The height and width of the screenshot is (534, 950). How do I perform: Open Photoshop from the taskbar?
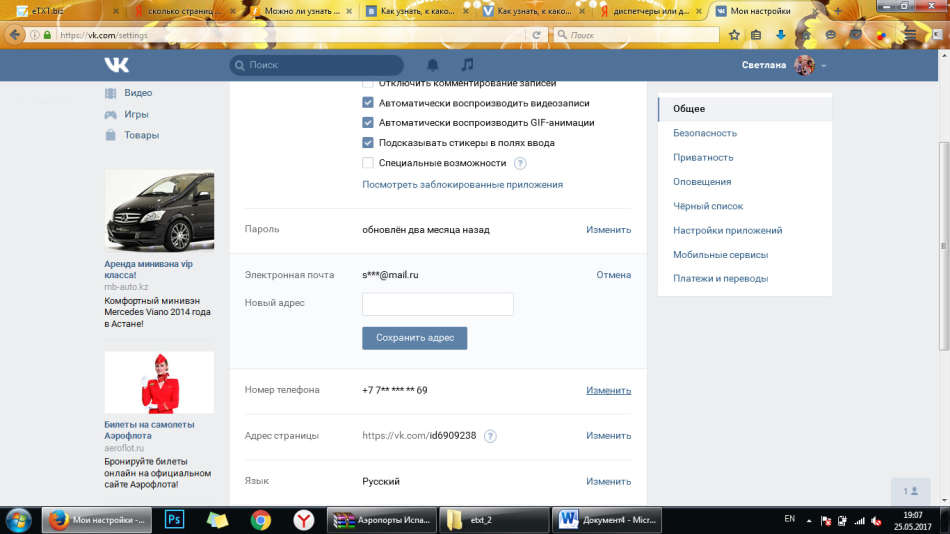coord(175,519)
